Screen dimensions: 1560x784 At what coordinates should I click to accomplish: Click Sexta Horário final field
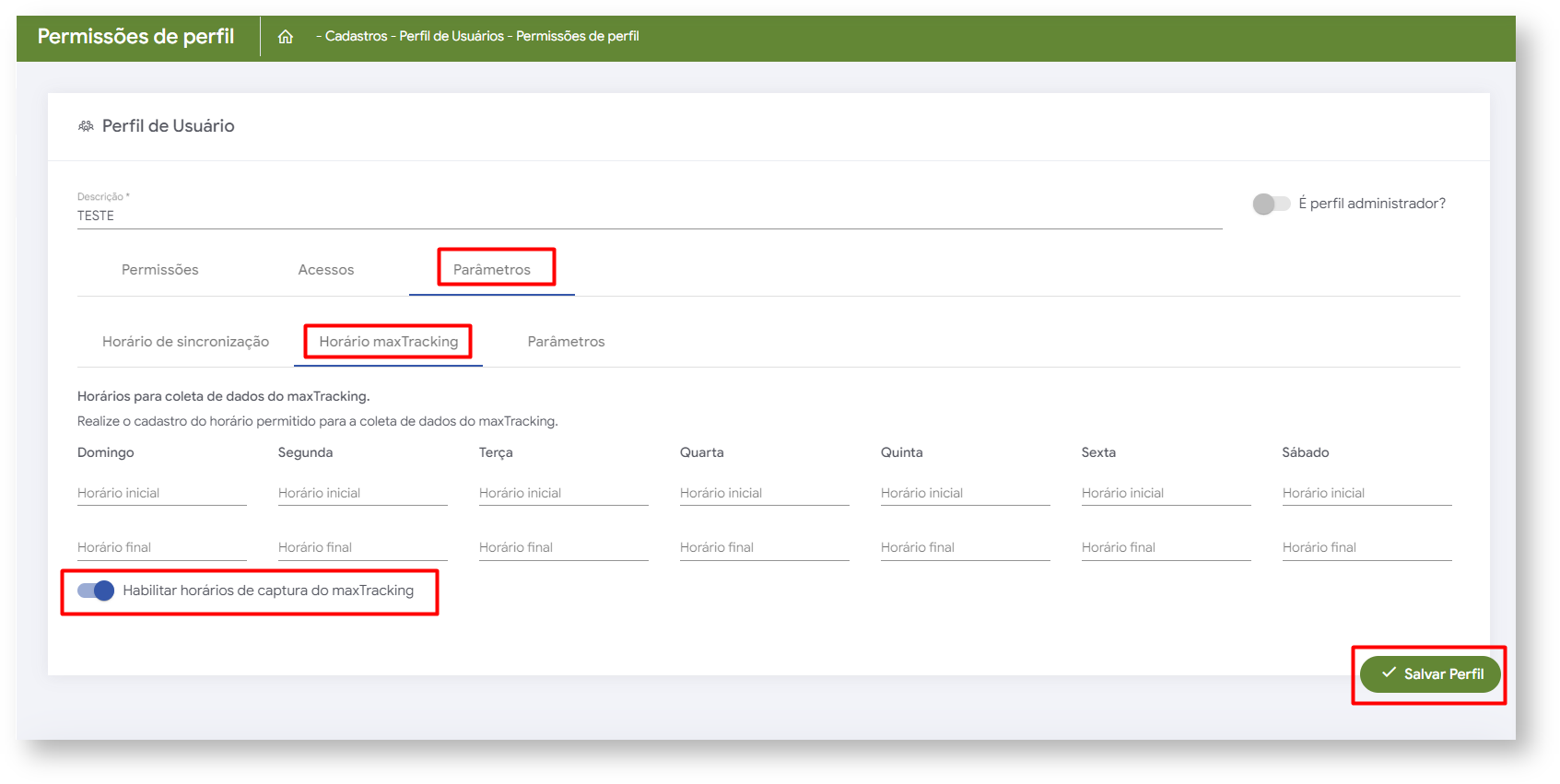[x=1166, y=548]
